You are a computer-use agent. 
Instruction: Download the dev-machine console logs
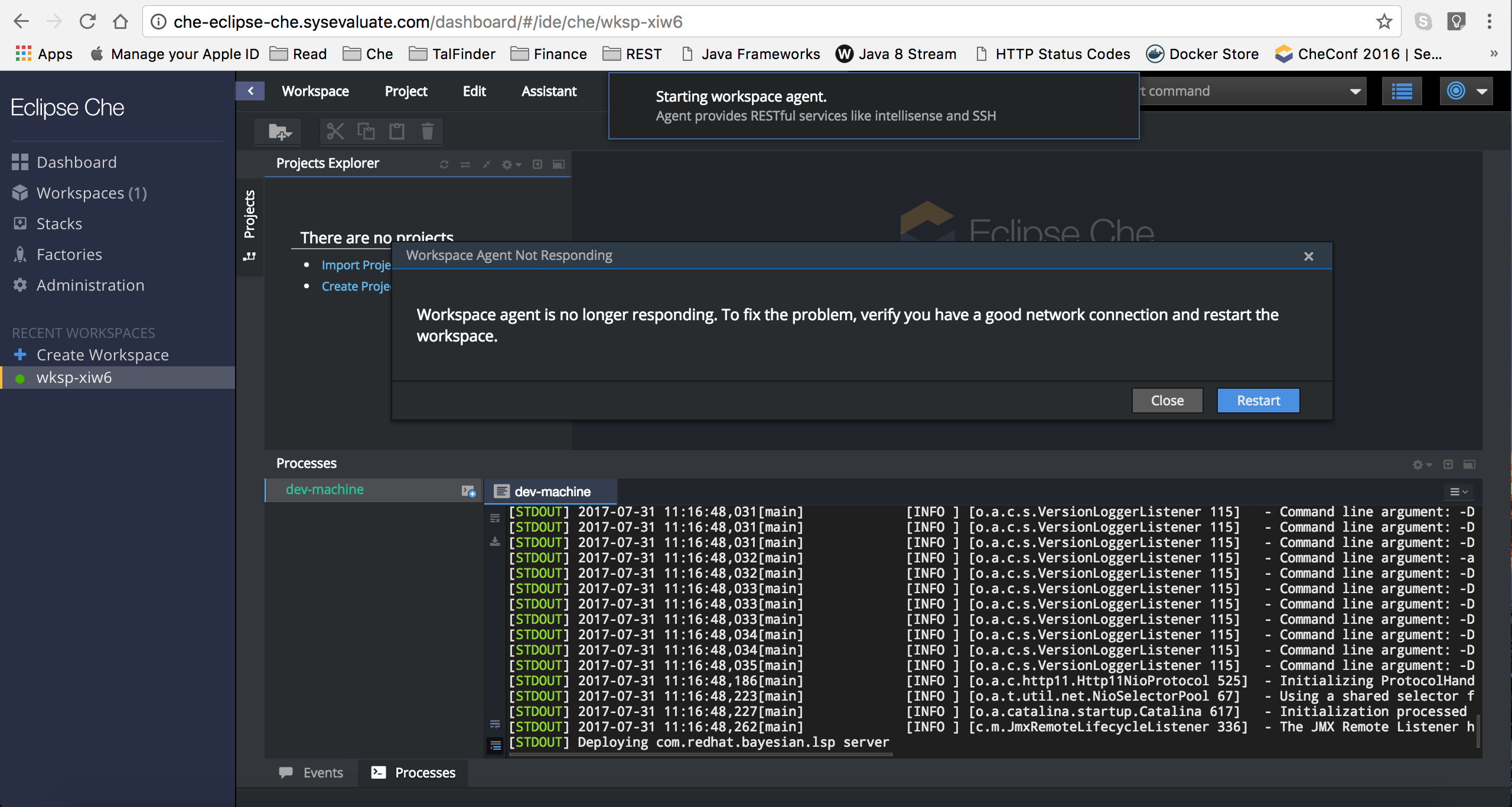[495, 542]
